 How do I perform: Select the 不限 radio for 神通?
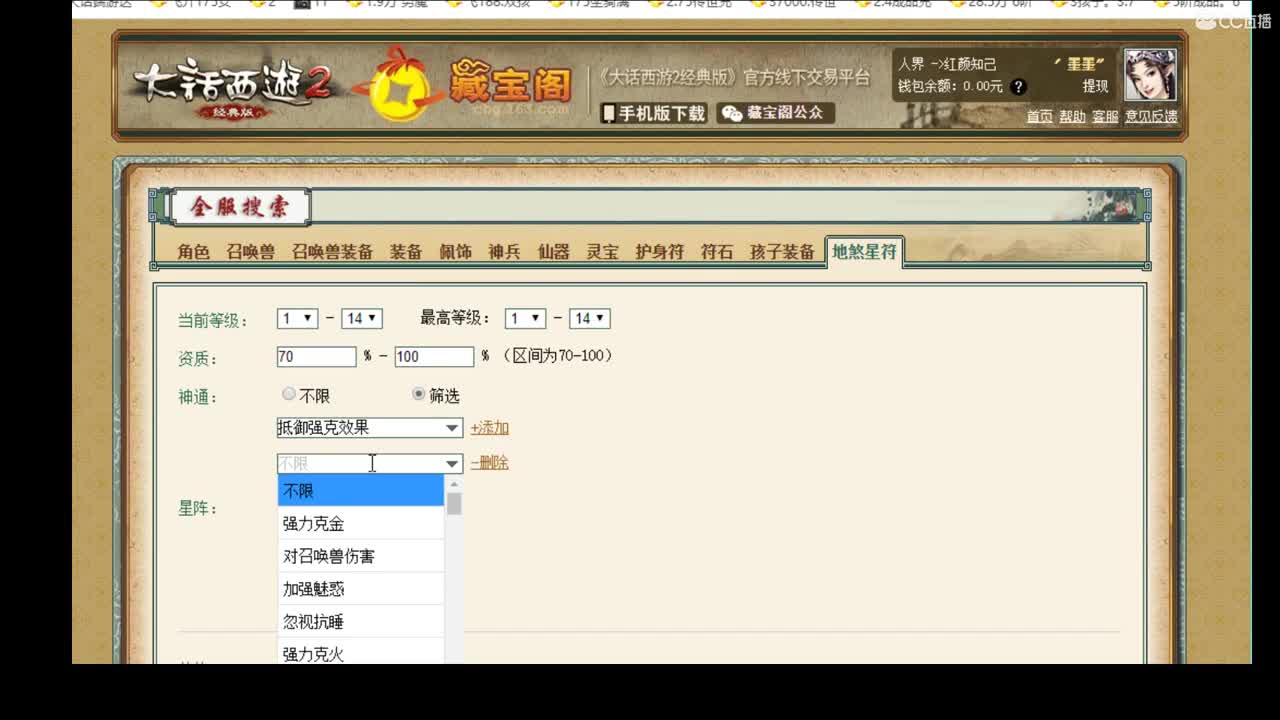(x=289, y=395)
